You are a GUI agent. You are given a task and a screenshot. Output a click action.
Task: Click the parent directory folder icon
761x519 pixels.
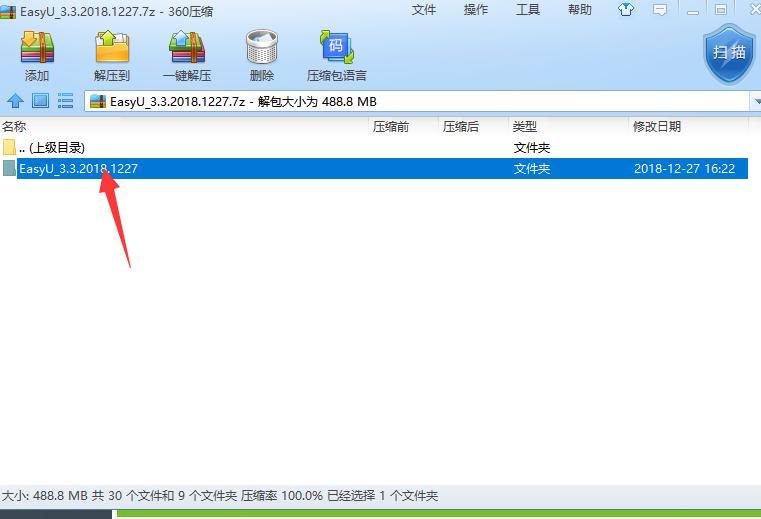[9, 147]
